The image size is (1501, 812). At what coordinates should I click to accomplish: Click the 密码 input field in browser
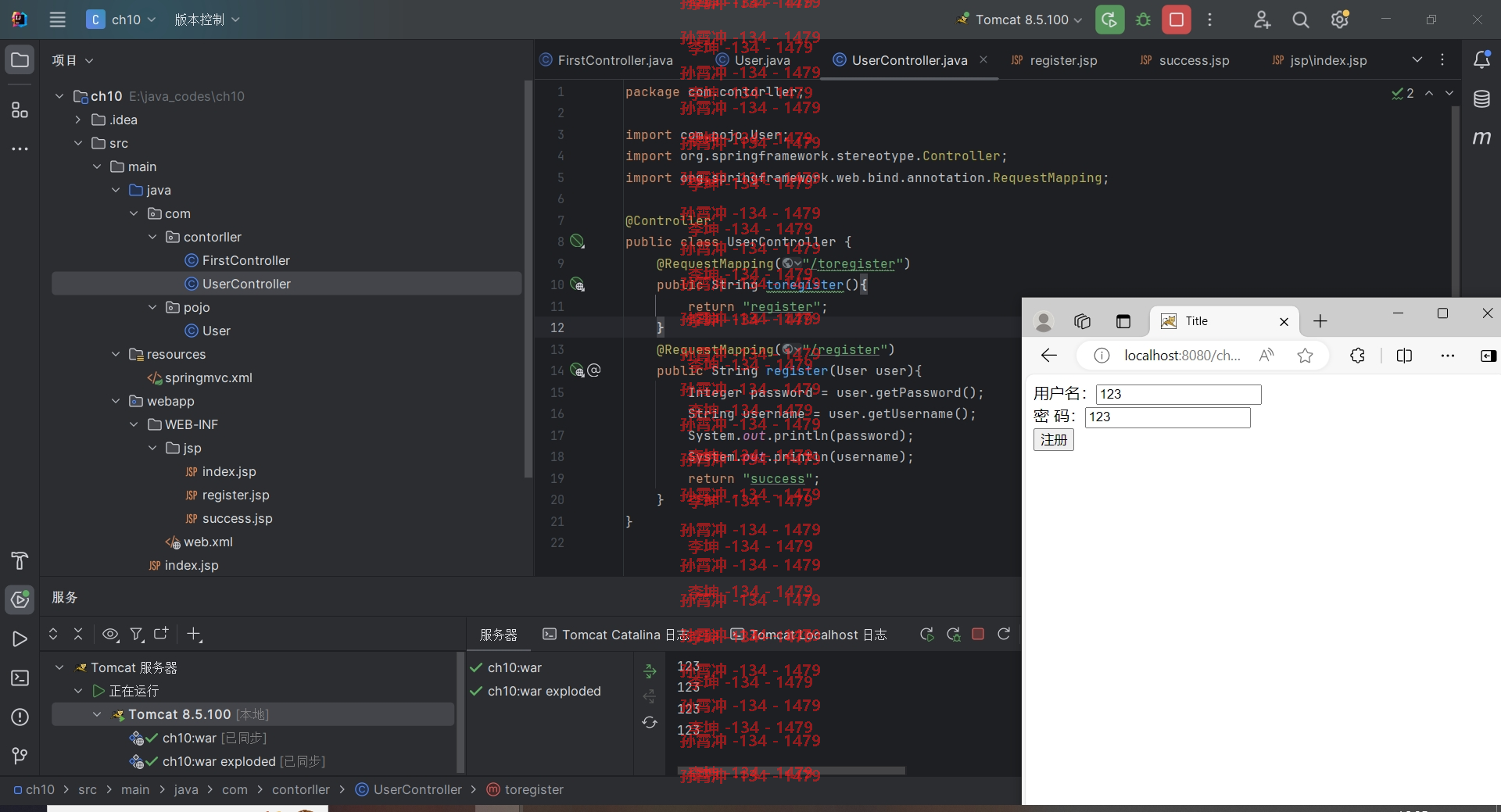1167,417
